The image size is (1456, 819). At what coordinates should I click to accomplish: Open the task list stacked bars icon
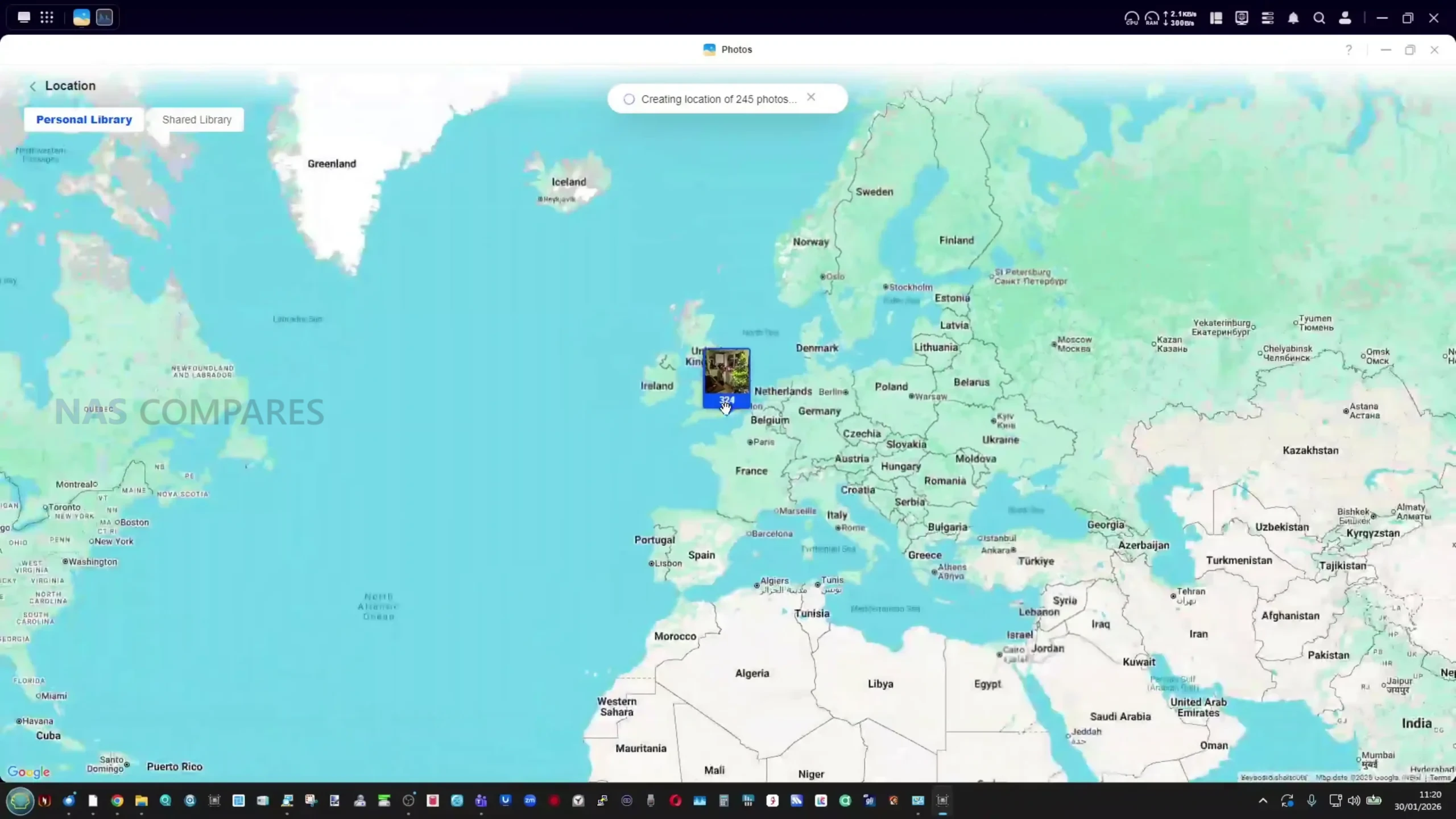click(1267, 18)
